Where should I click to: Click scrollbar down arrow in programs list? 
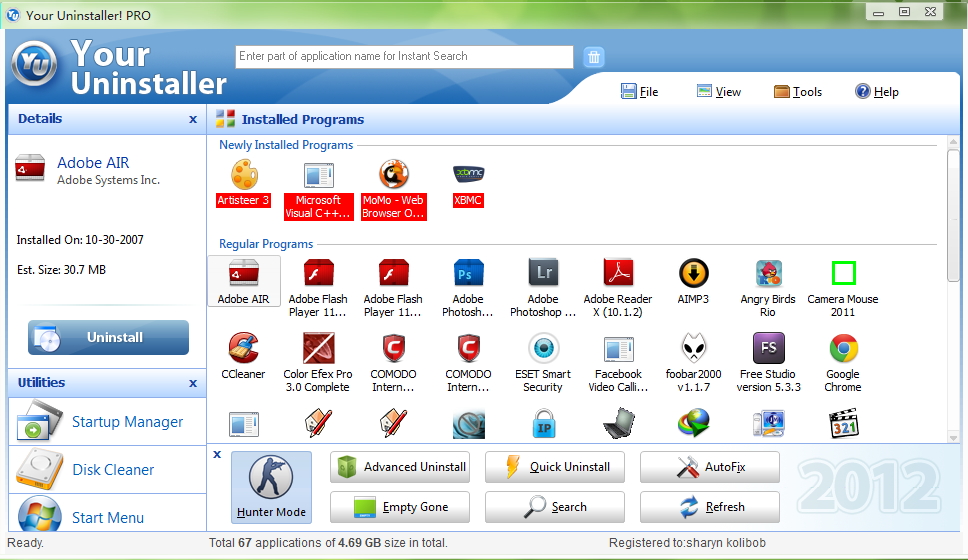(x=953, y=437)
